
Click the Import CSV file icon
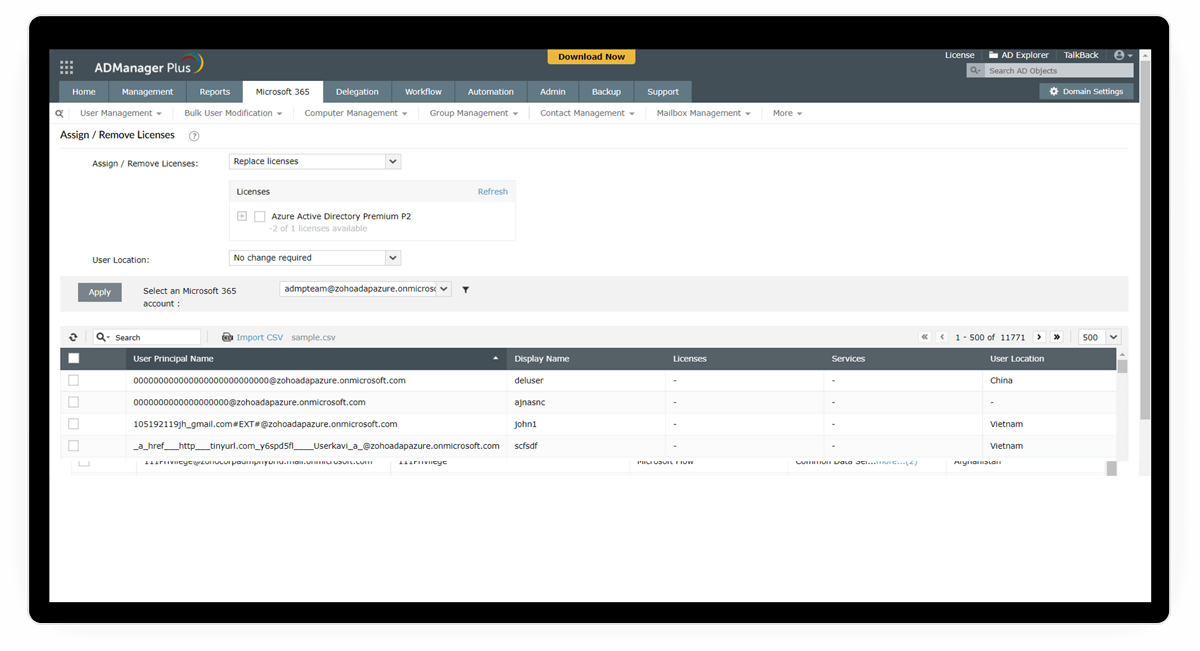pos(227,338)
